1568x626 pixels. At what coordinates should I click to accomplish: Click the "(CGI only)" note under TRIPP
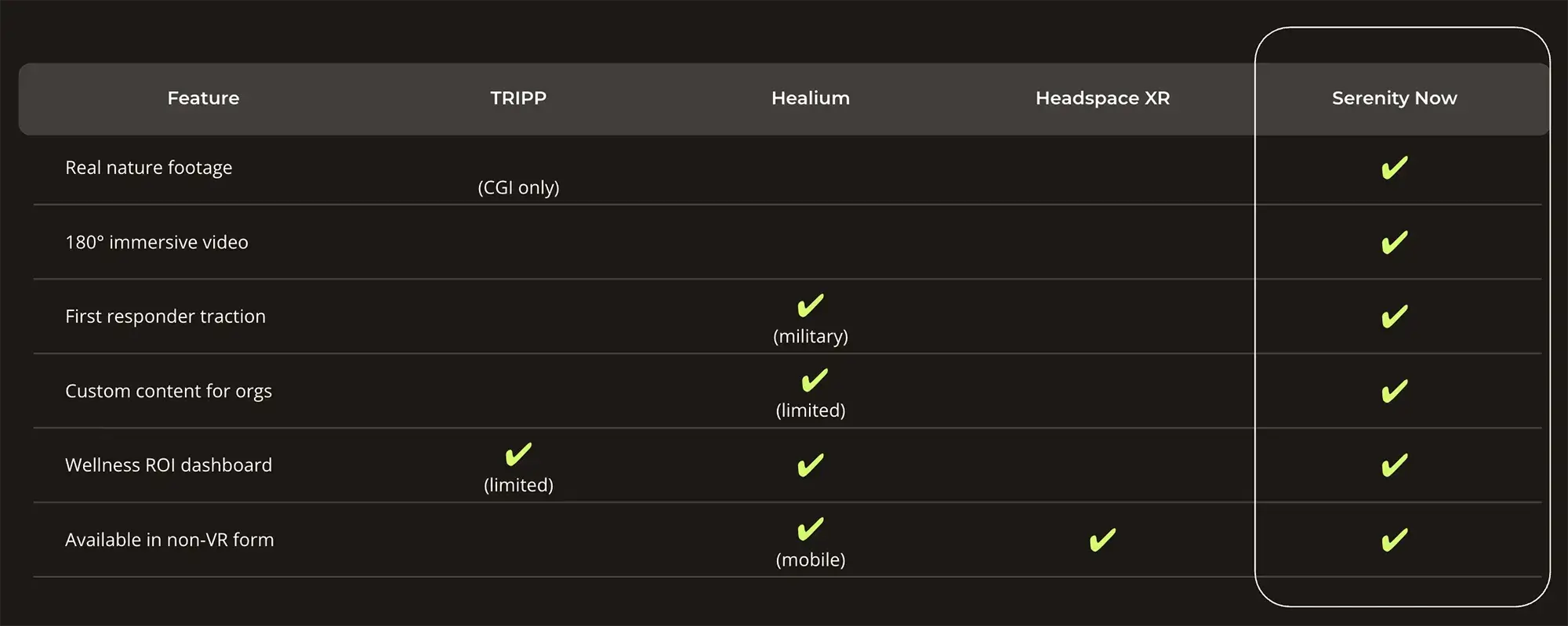(x=518, y=187)
